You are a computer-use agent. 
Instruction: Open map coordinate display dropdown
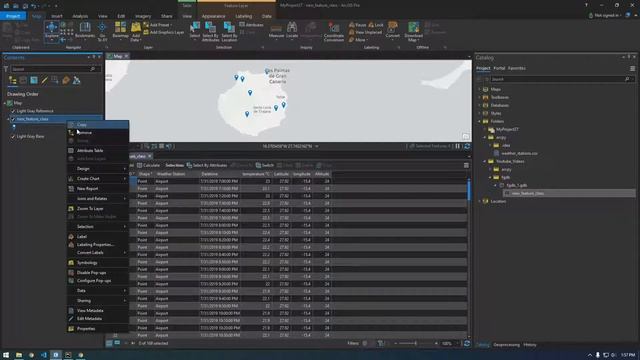pos(317,146)
